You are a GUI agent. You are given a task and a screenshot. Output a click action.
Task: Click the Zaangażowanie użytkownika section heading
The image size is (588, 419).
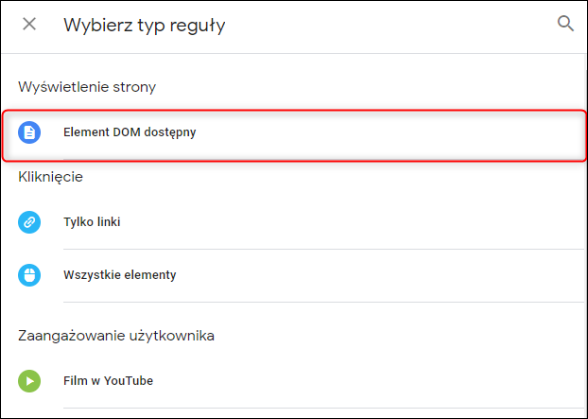click(116, 336)
